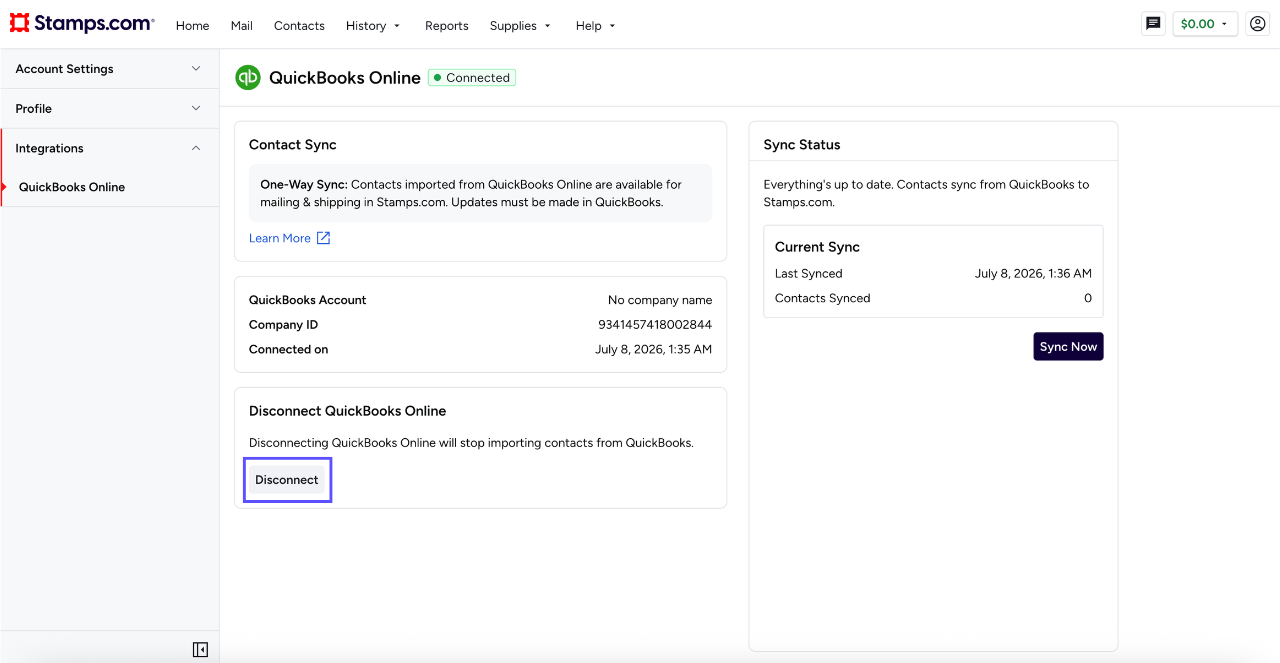Click the external link icon beside Learn More

tap(323, 238)
